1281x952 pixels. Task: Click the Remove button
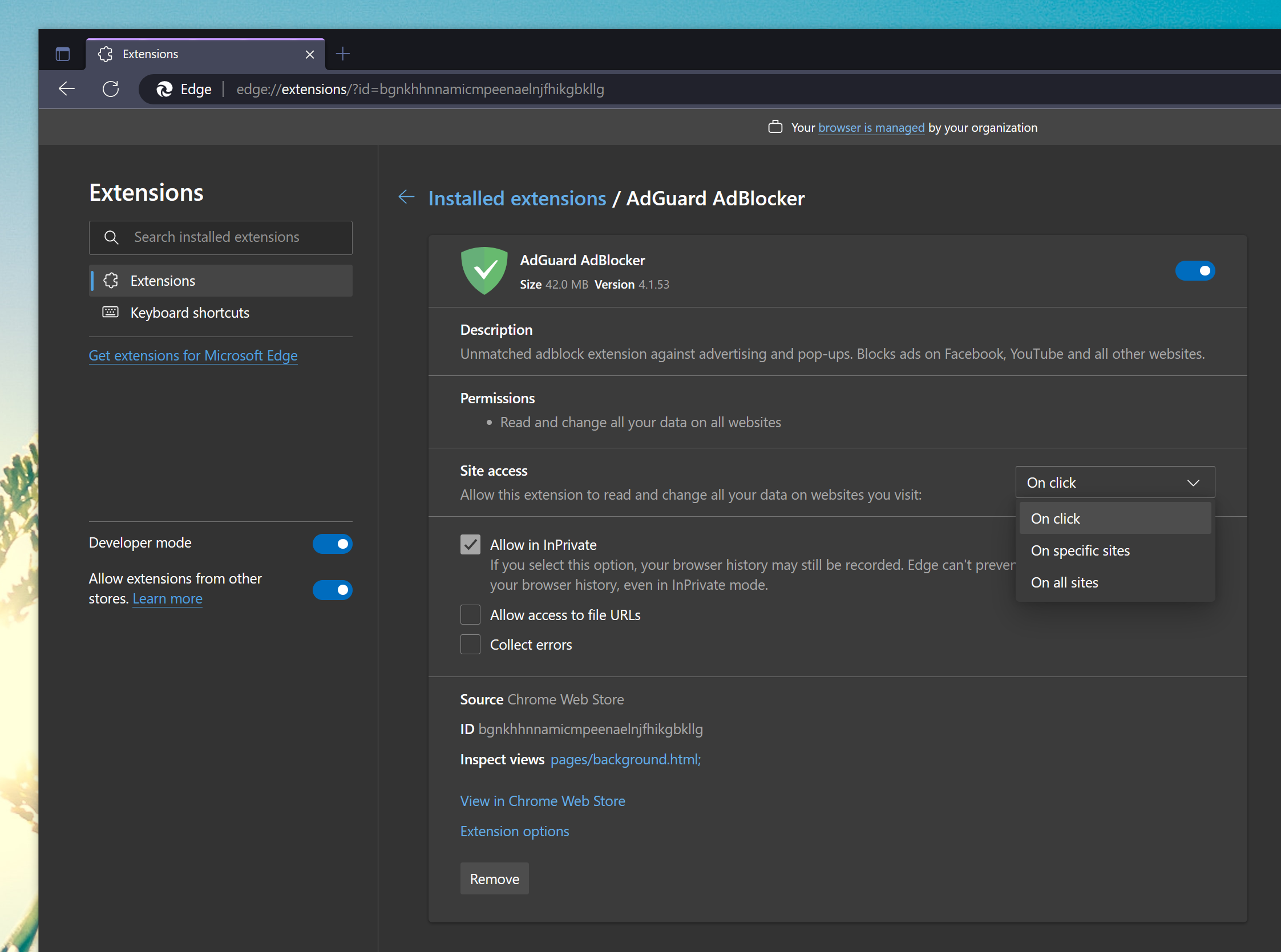(494, 878)
